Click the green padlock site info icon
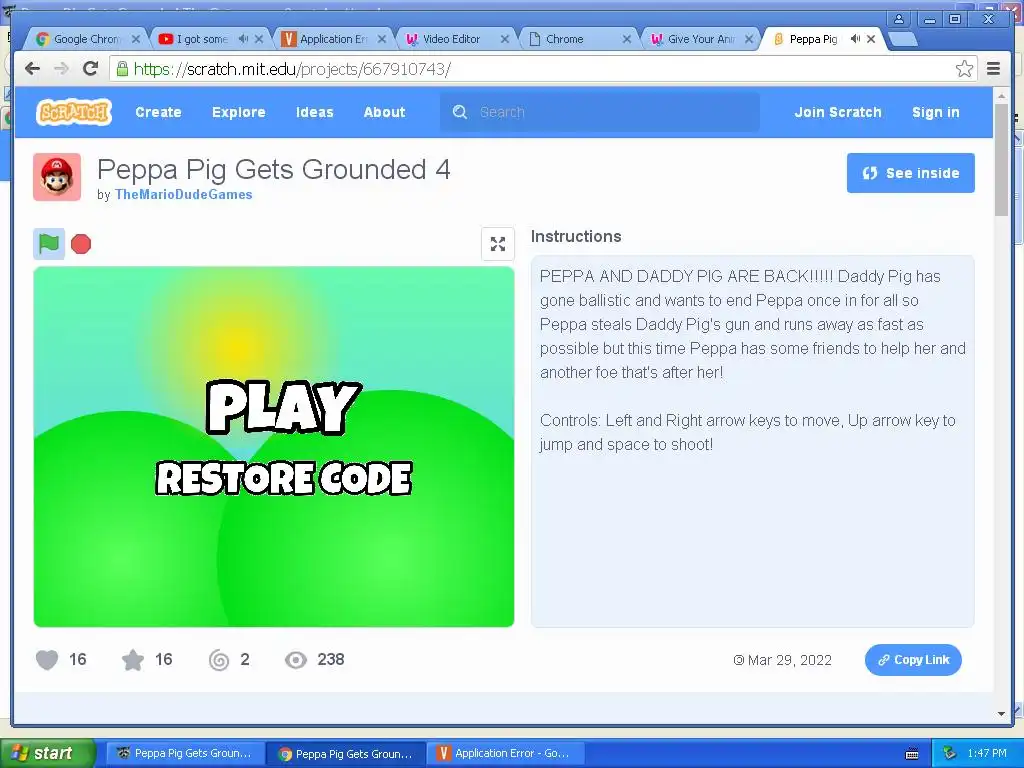1024x768 pixels. [x=122, y=69]
